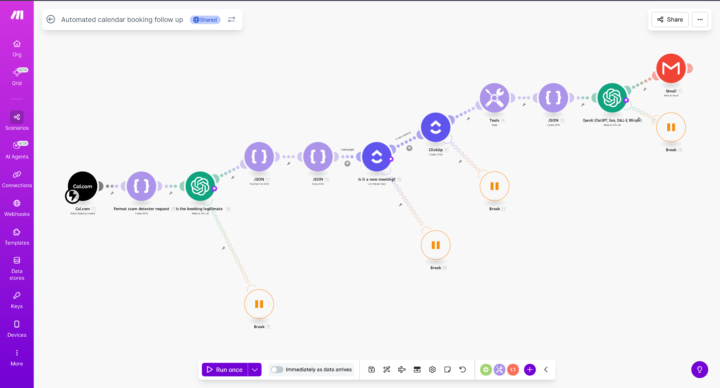Click the Run once button
The image size is (720, 388).
coord(225,370)
